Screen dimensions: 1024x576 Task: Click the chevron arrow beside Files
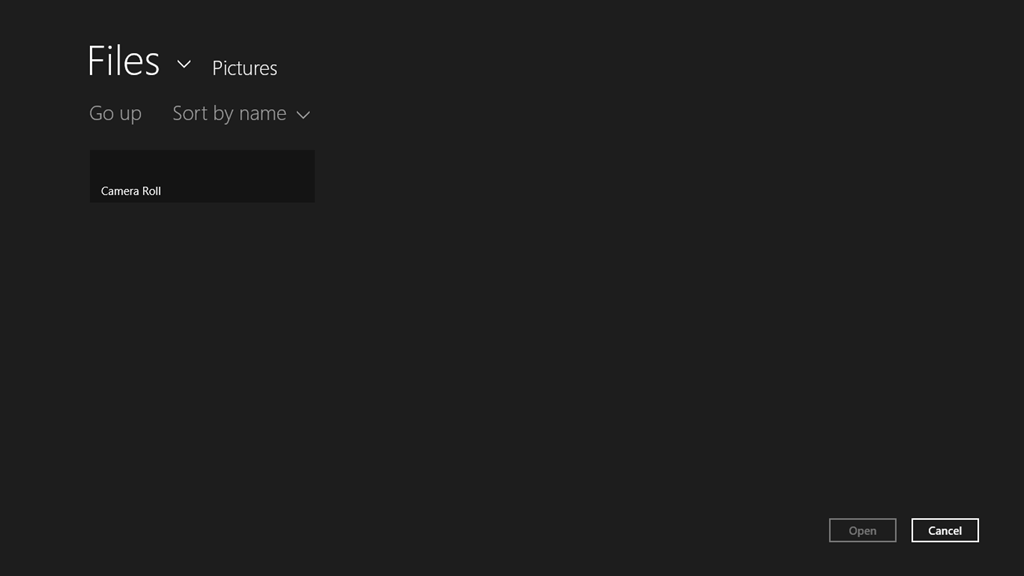click(x=184, y=64)
